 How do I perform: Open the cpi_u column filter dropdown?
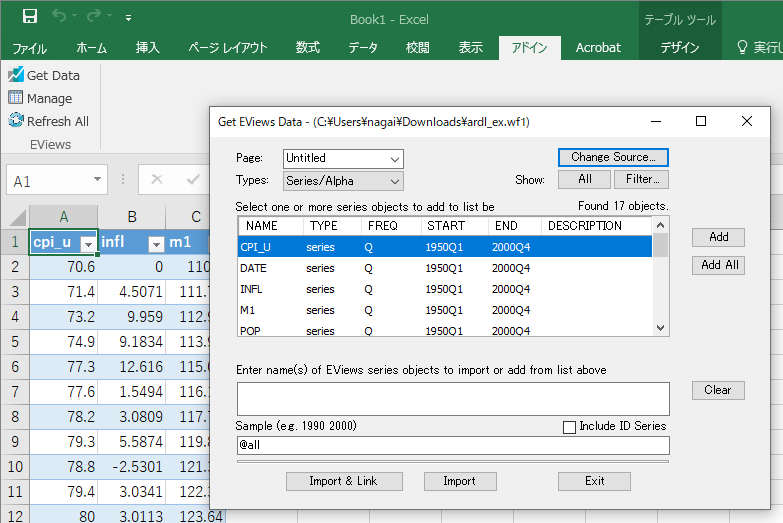click(x=88, y=244)
